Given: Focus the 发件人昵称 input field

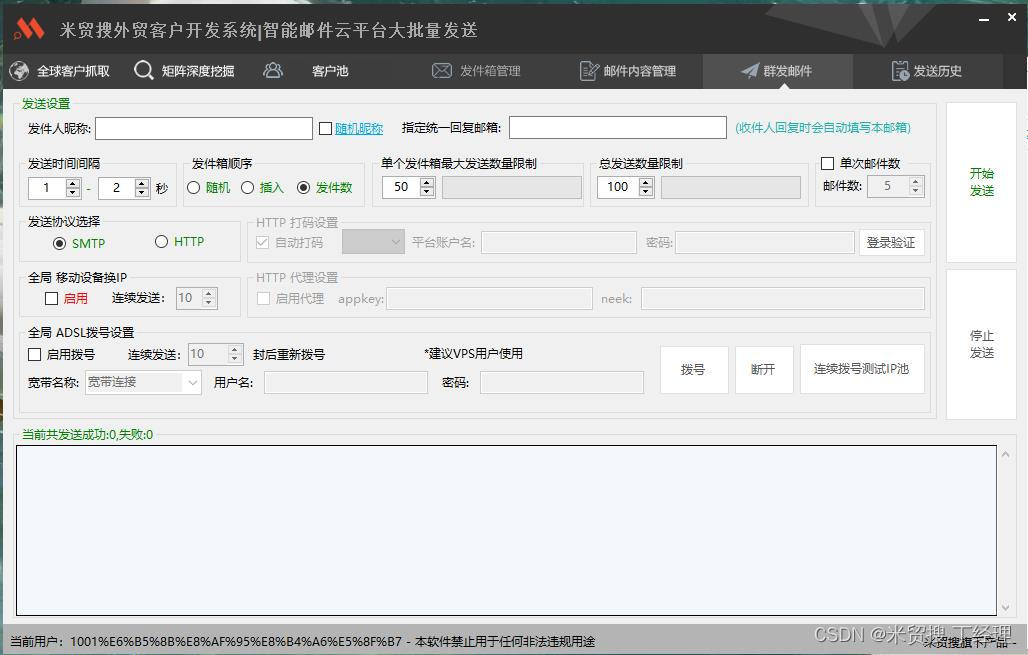Looking at the screenshot, I should point(204,129).
